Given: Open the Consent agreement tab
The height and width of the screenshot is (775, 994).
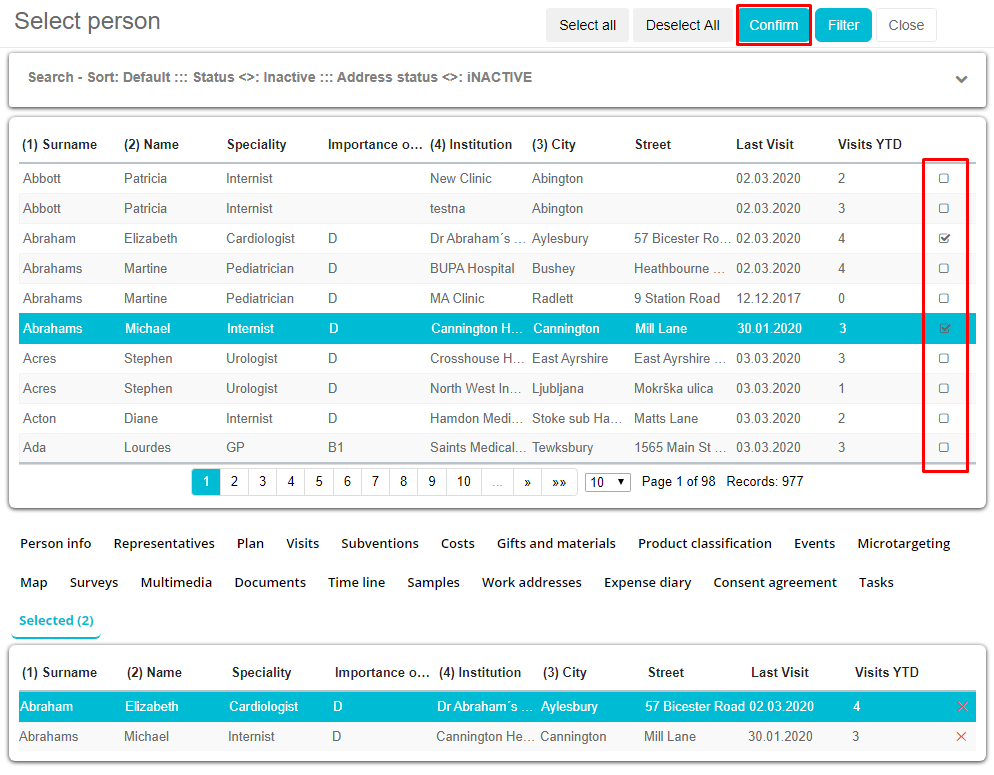Looking at the screenshot, I should (x=775, y=583).
